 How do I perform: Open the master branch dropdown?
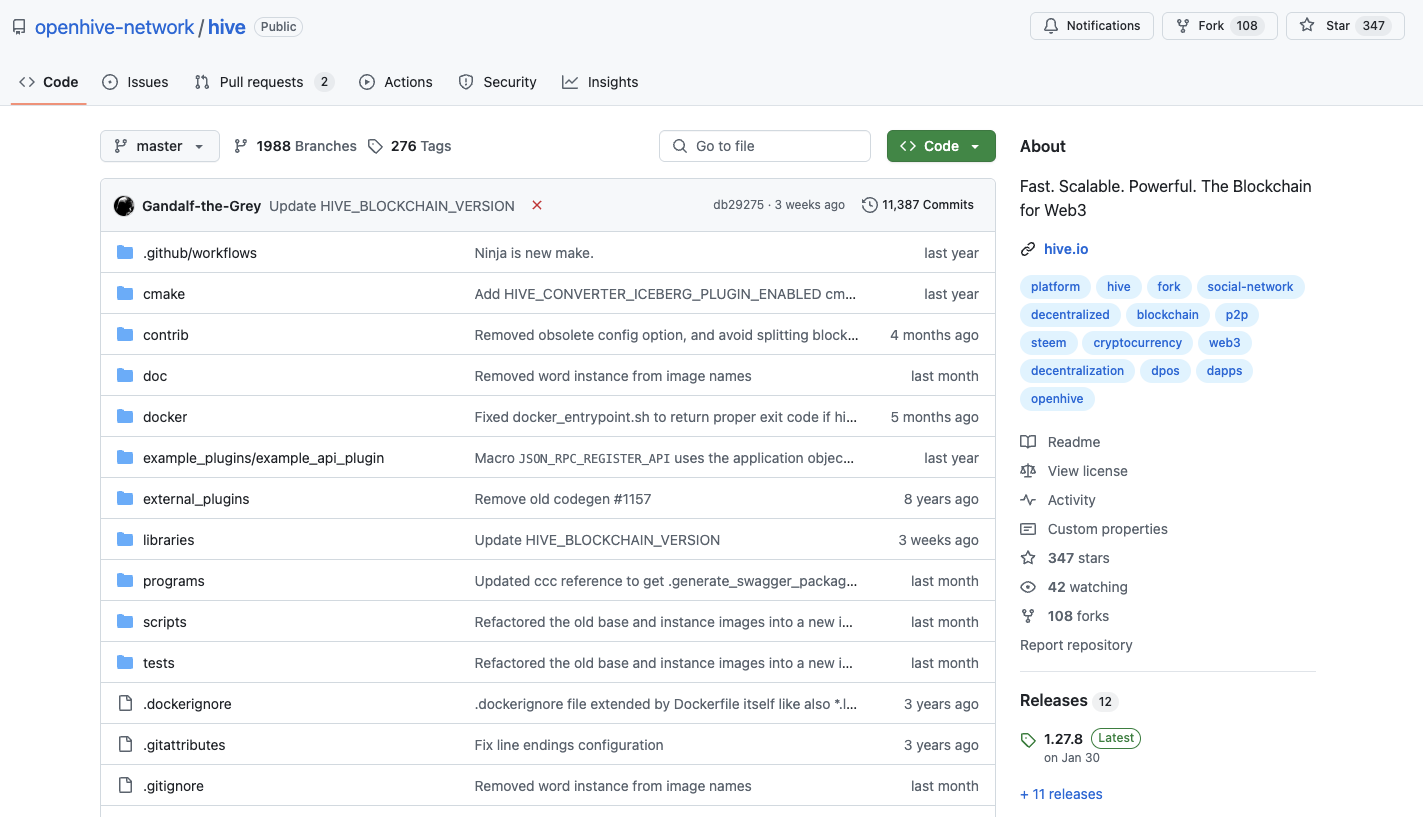point(159,146)
